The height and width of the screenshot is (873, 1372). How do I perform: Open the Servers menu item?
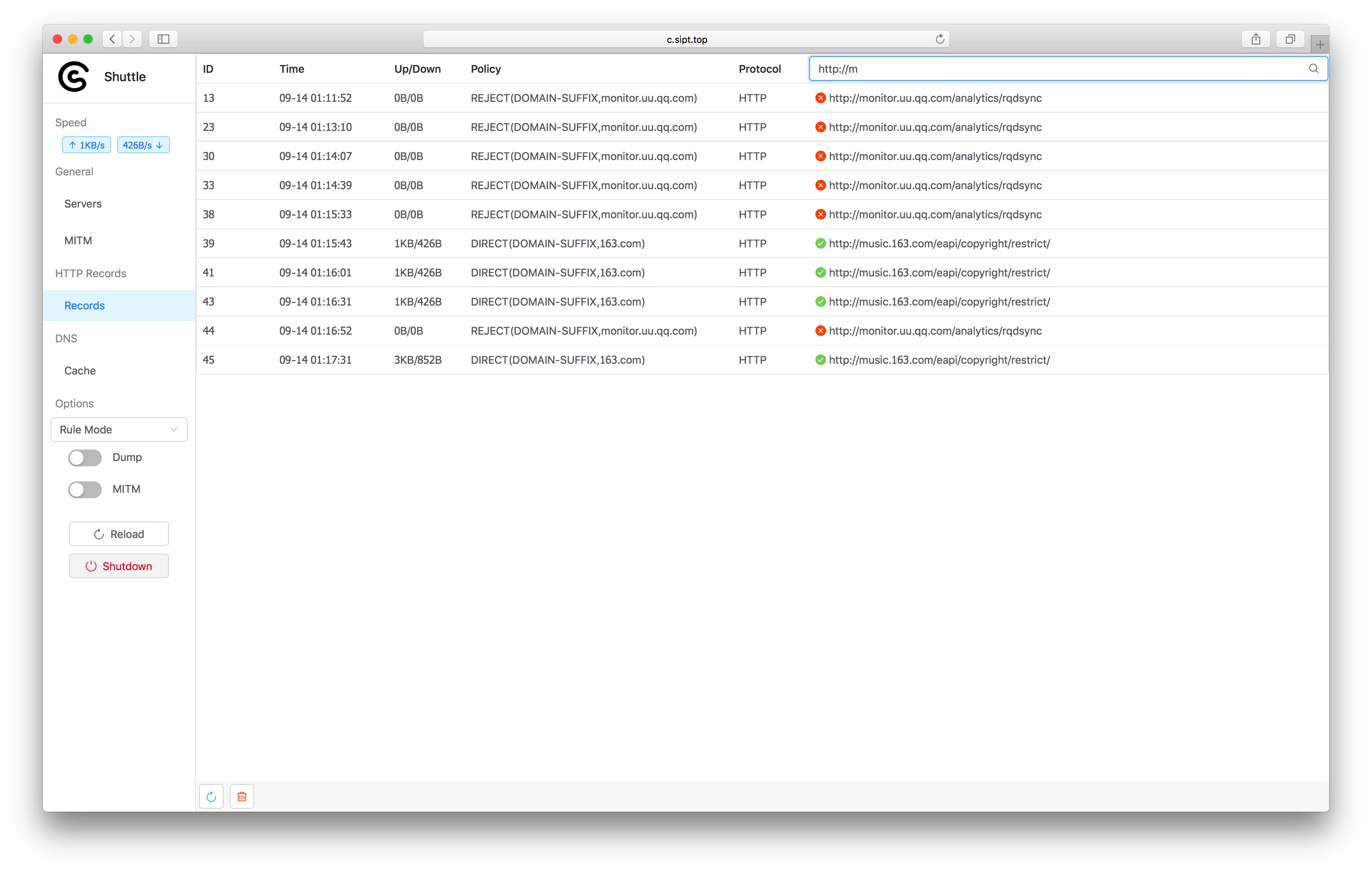(83, 203)
